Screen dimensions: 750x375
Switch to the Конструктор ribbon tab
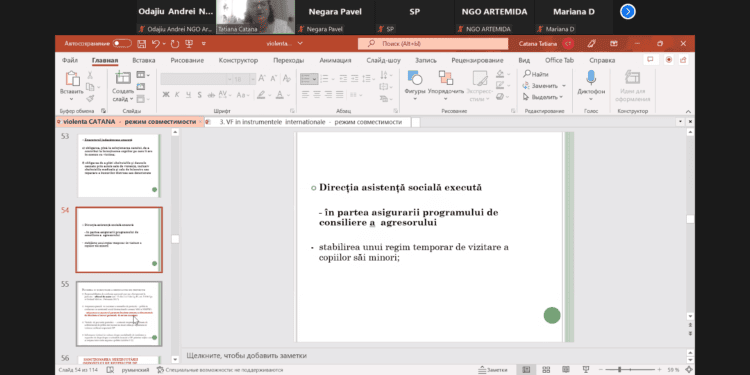click(238, 60)
